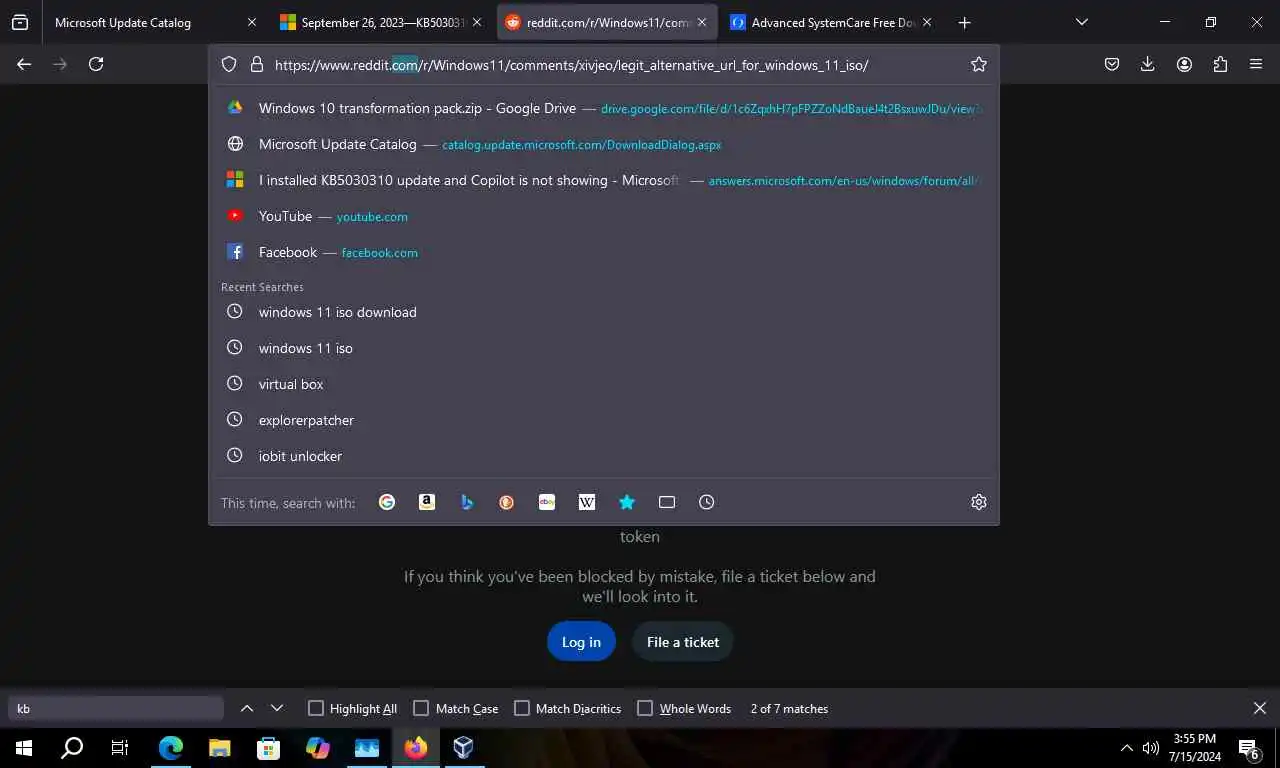Search with Wikipedia engine icon
The height and width of the screenshot is (768, 1280).
(x=587, y=502)
